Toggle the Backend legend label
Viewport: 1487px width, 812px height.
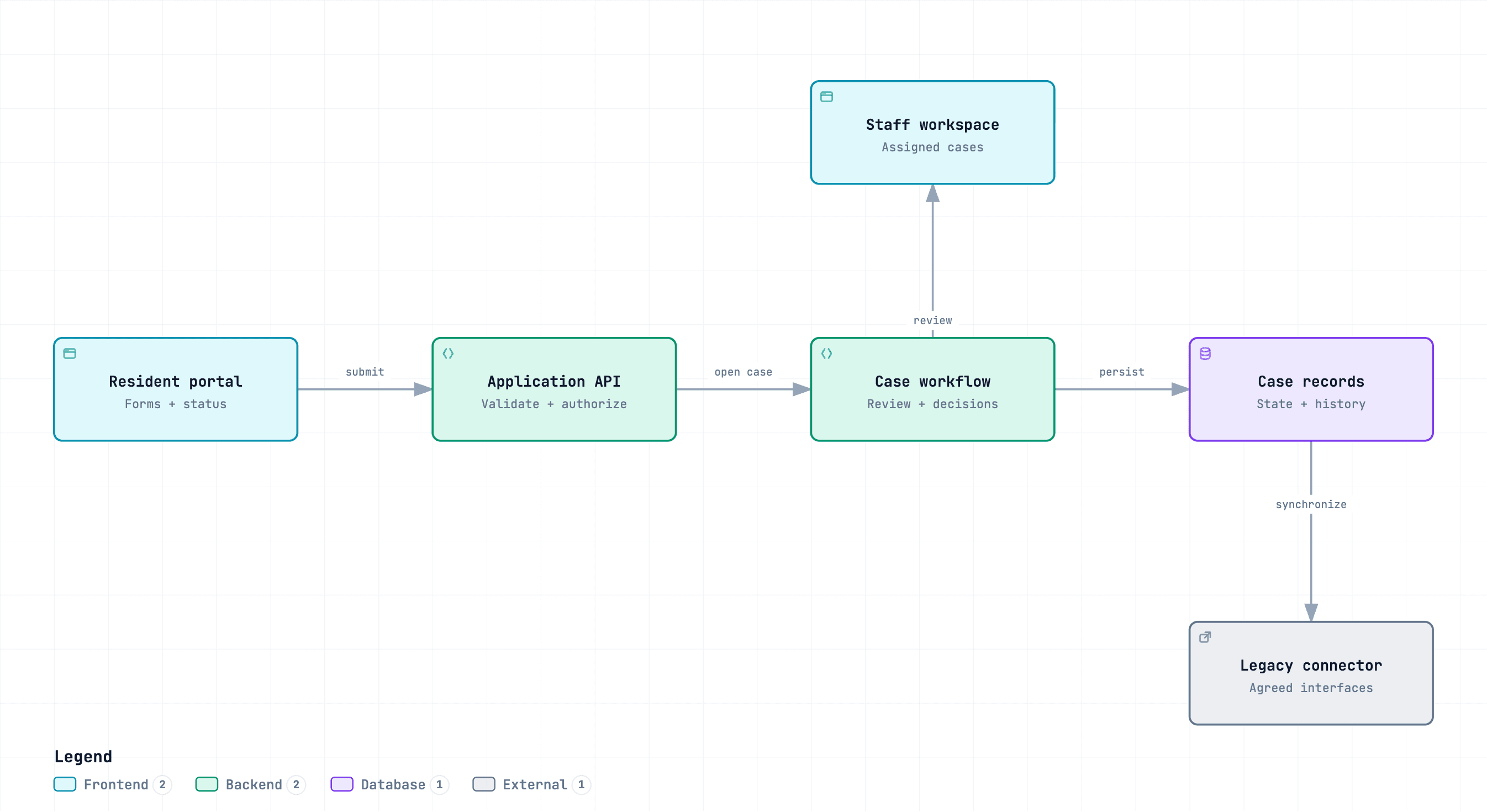(254, 784)
